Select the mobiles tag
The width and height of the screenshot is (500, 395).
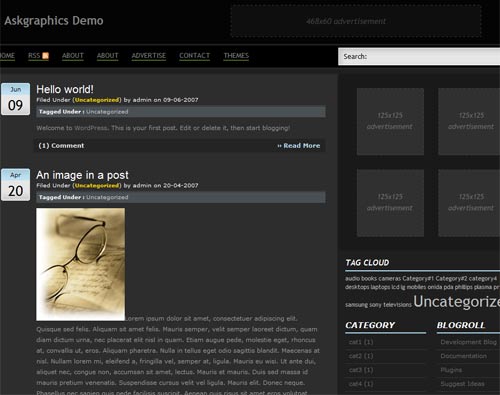416,287
